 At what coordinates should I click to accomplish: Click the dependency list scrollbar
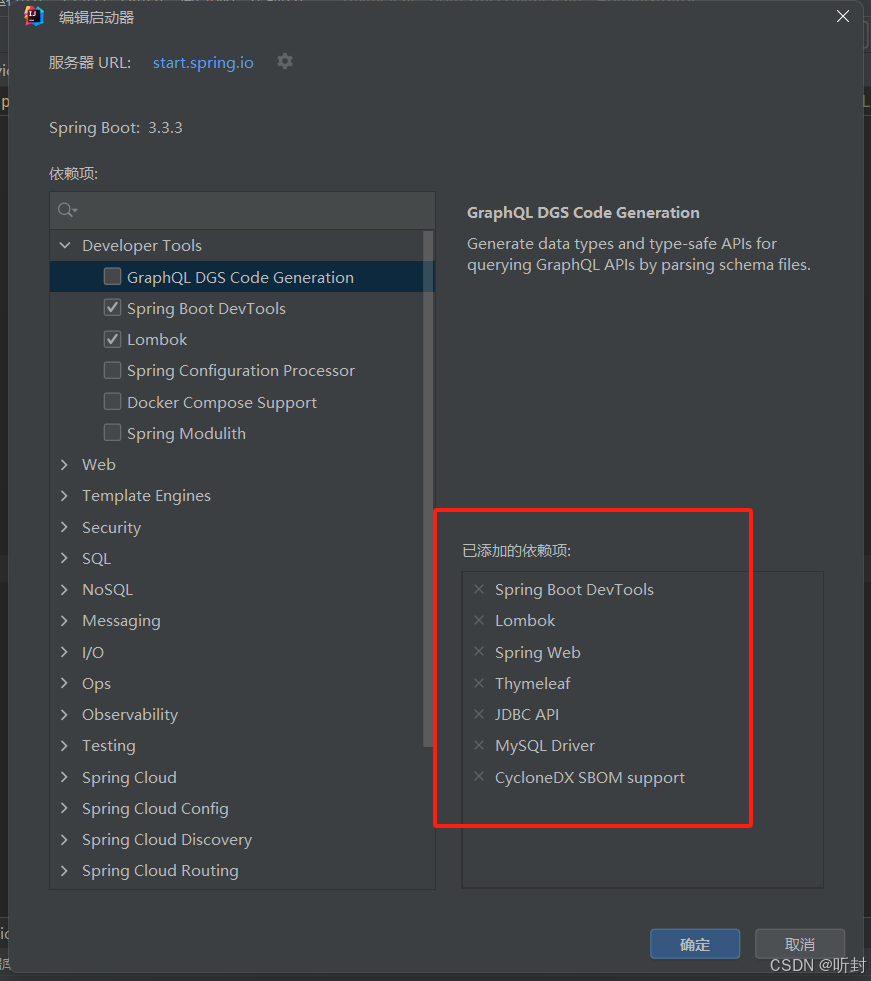428,488
